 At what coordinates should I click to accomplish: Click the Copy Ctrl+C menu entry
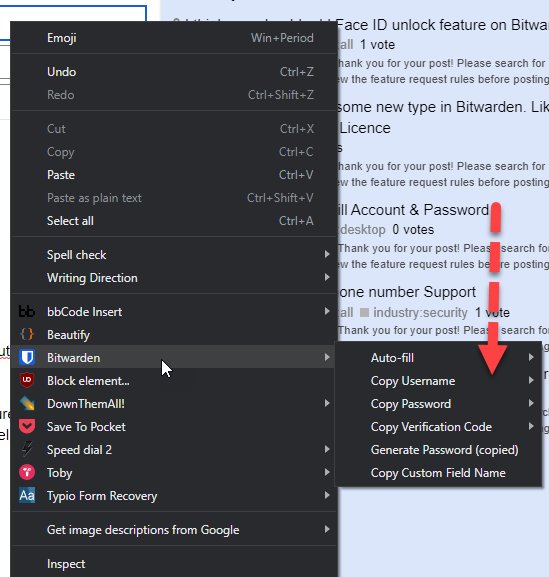174,152
